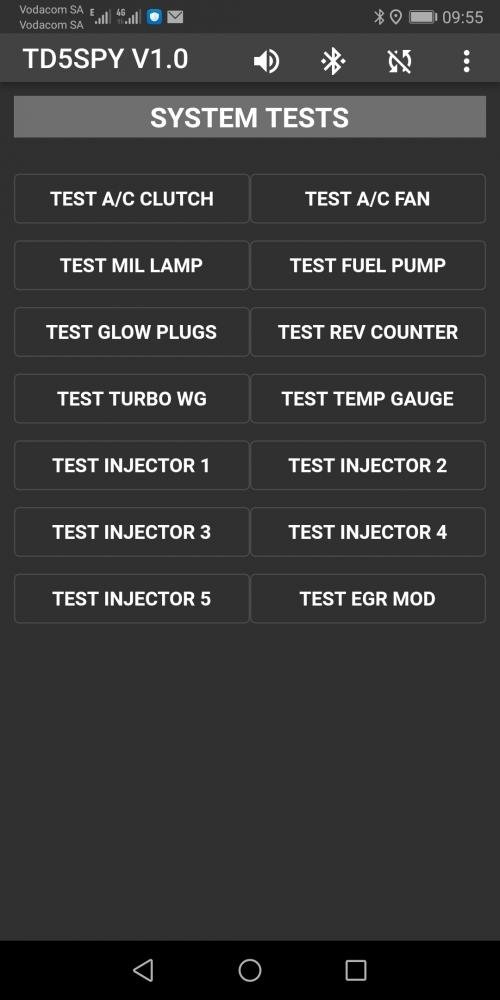Screen dimensions: 500x1000
Task: Tap the Bluetooth connection icon
Action: (333, 61)
